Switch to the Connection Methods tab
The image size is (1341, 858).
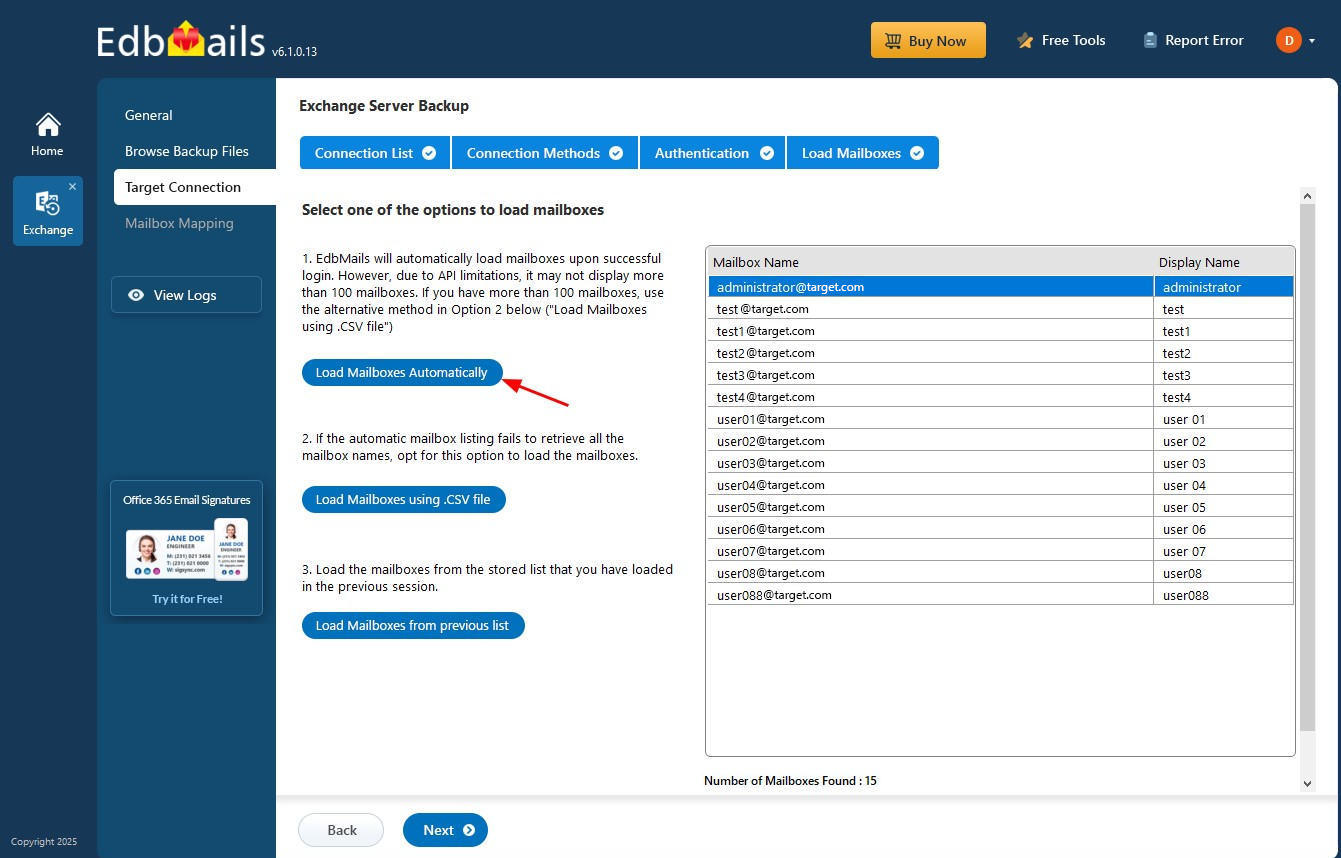point(545,153)
